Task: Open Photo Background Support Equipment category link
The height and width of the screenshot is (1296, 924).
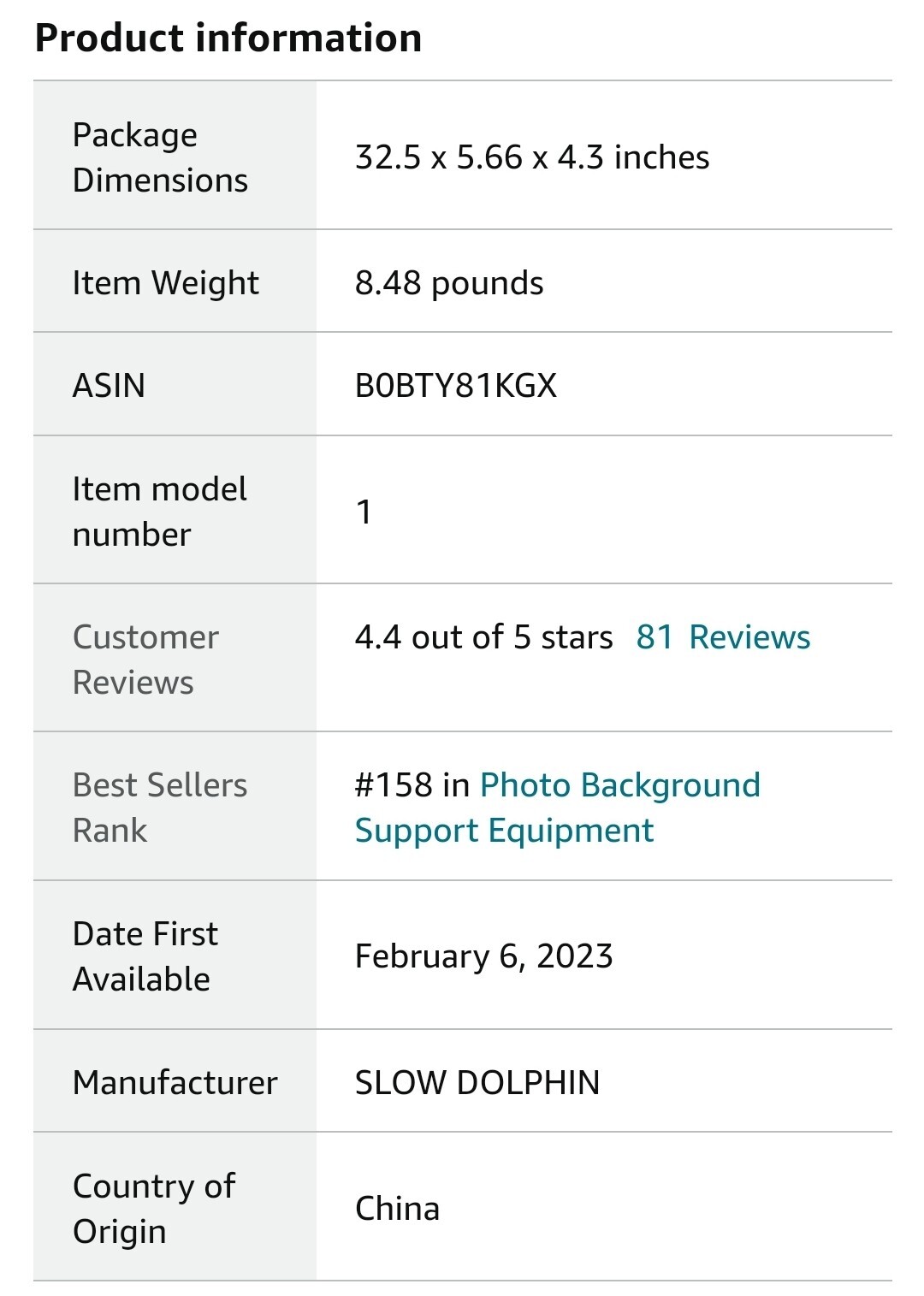Action: pos(558,808)
